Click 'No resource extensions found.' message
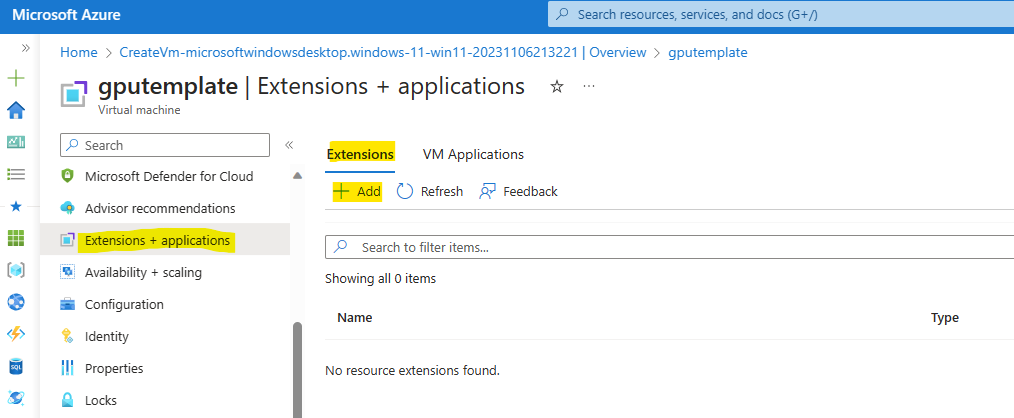Image resolution: width=1014 pixels, height=418 pixels. (413, 371)
